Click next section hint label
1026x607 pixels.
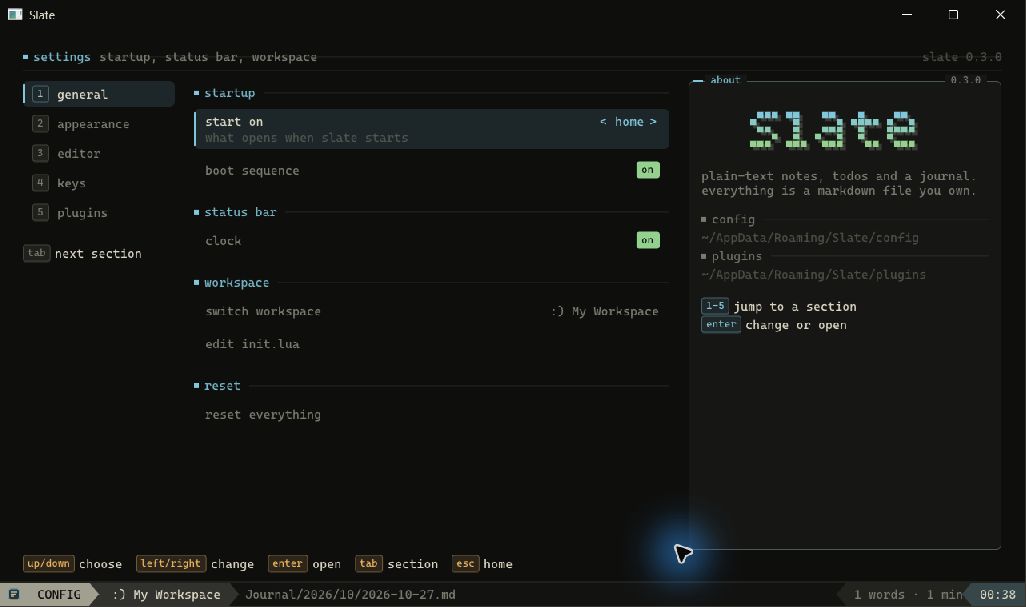(98, 254)
